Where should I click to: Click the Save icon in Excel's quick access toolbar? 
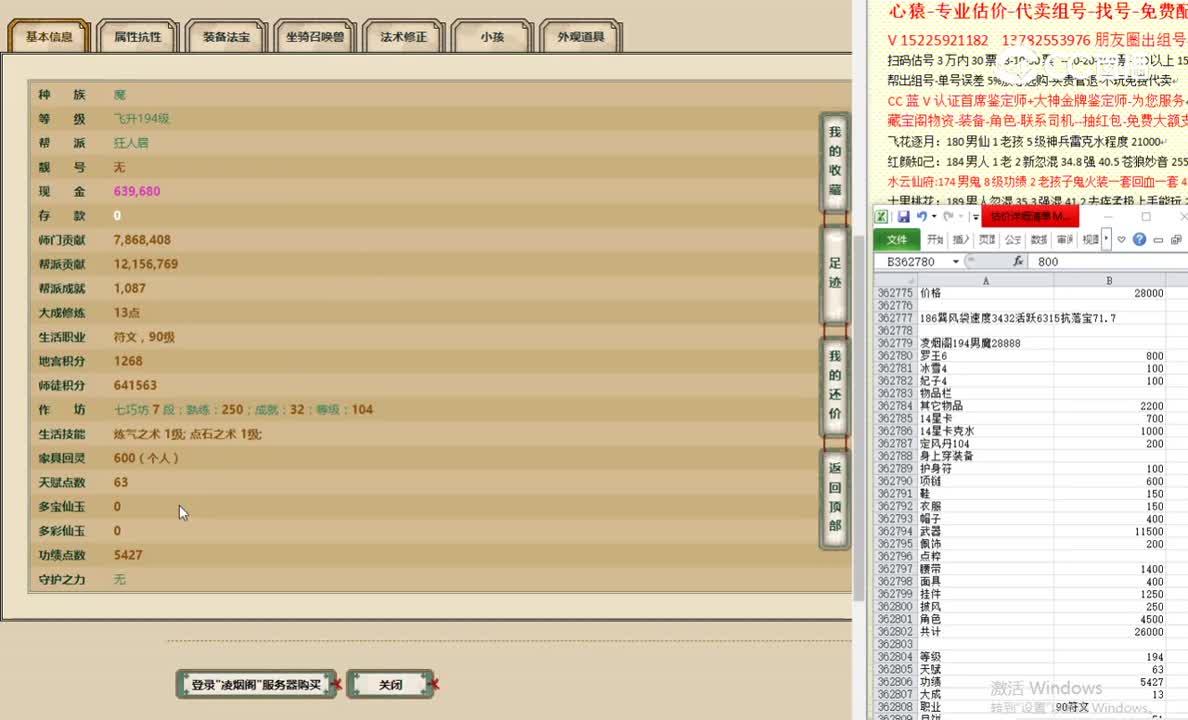pos(904,216)
